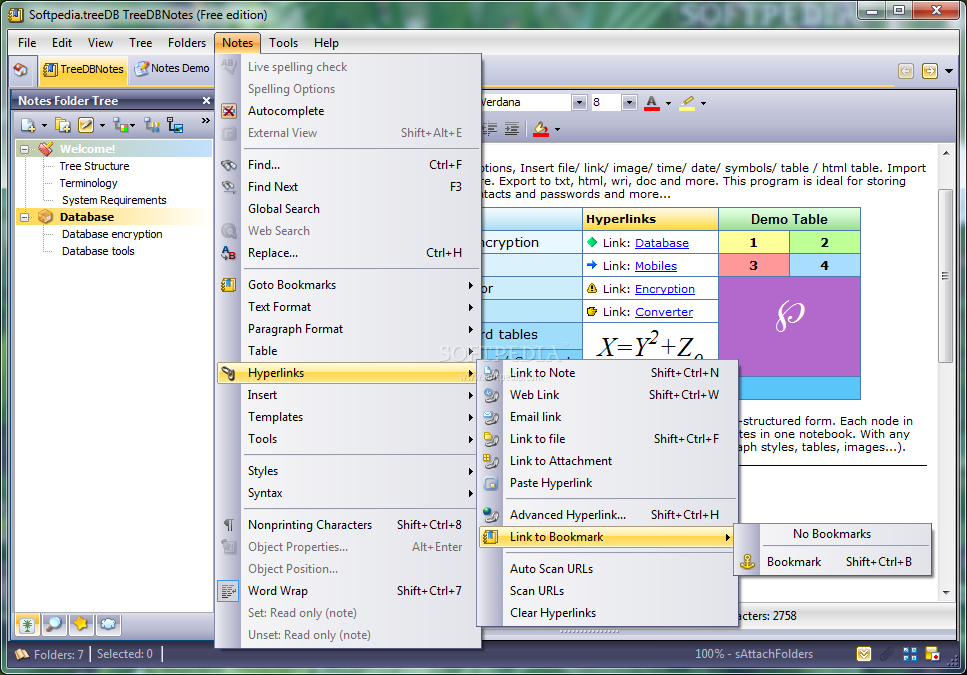The width and height of the screenshot is (967, 675).
Task: Select the System Requirements note
Action: [x=114, y=200]
